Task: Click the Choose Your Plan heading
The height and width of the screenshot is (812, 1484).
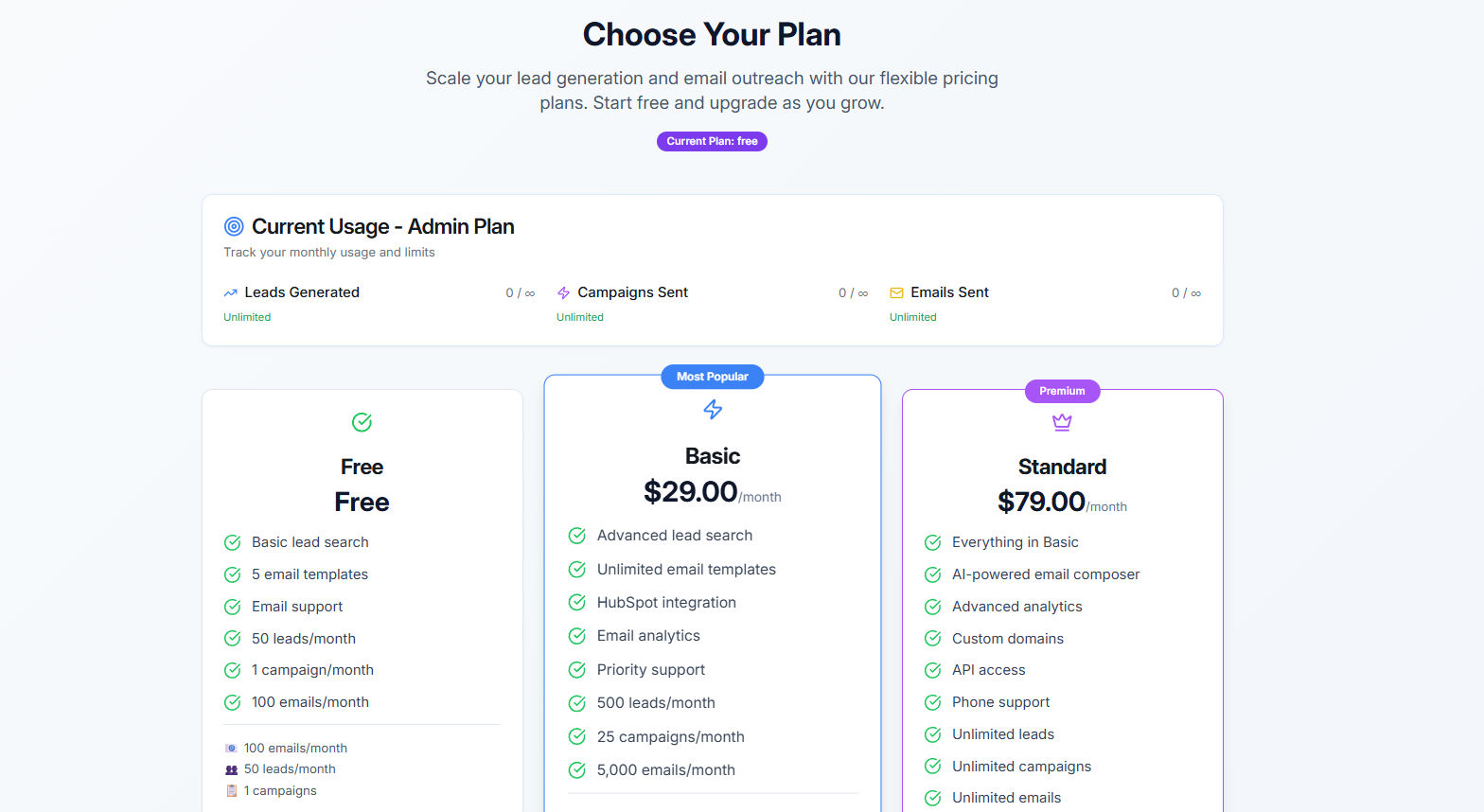Action: coord(712,35)
